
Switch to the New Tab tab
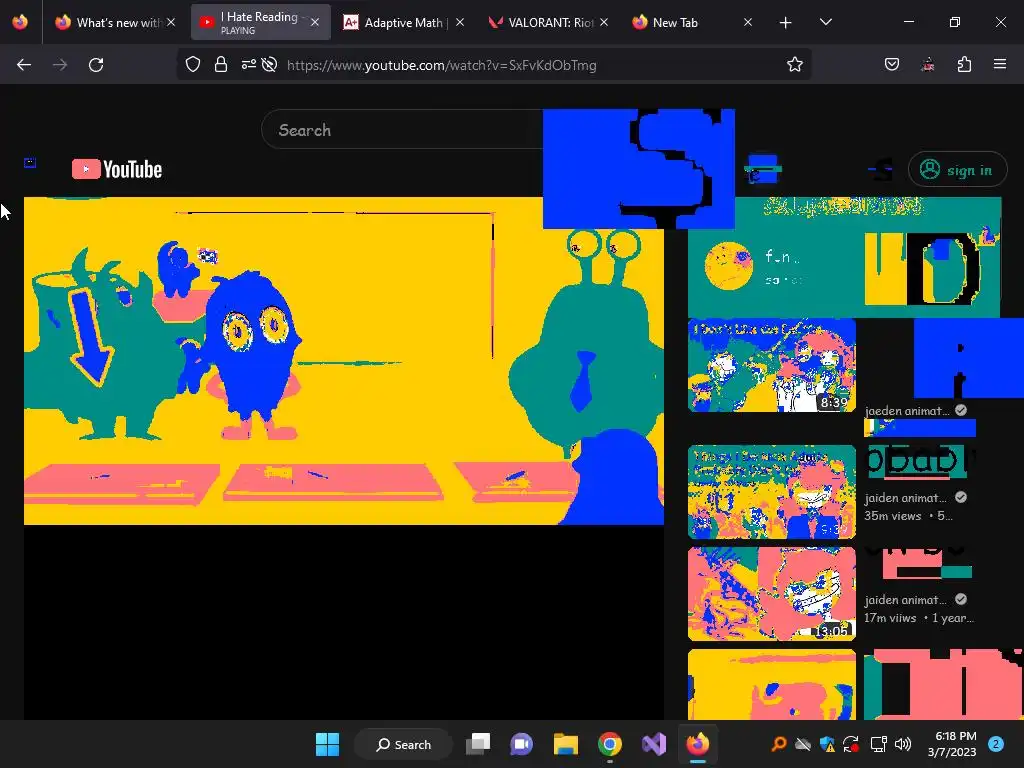point(692,22)
